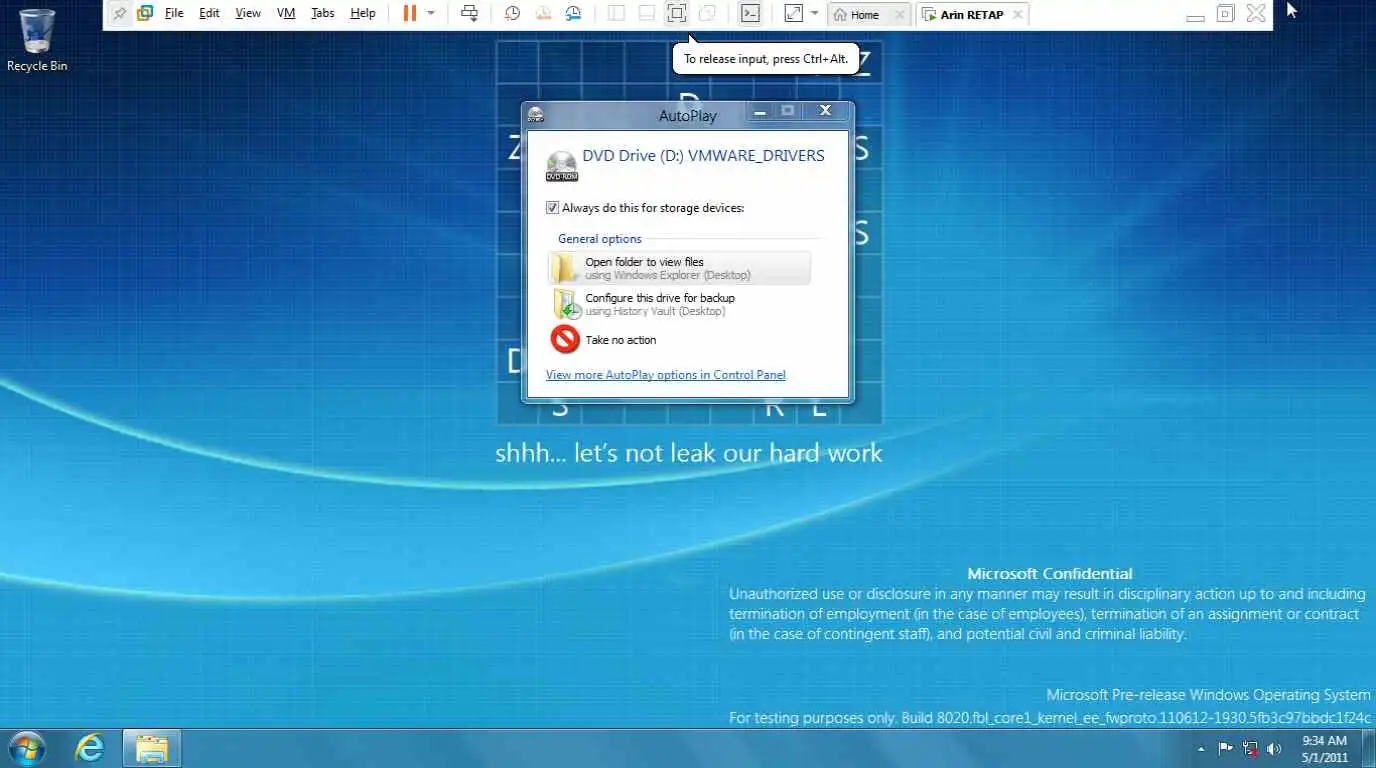Click the stretch guest display icon

tap(794, 14)
